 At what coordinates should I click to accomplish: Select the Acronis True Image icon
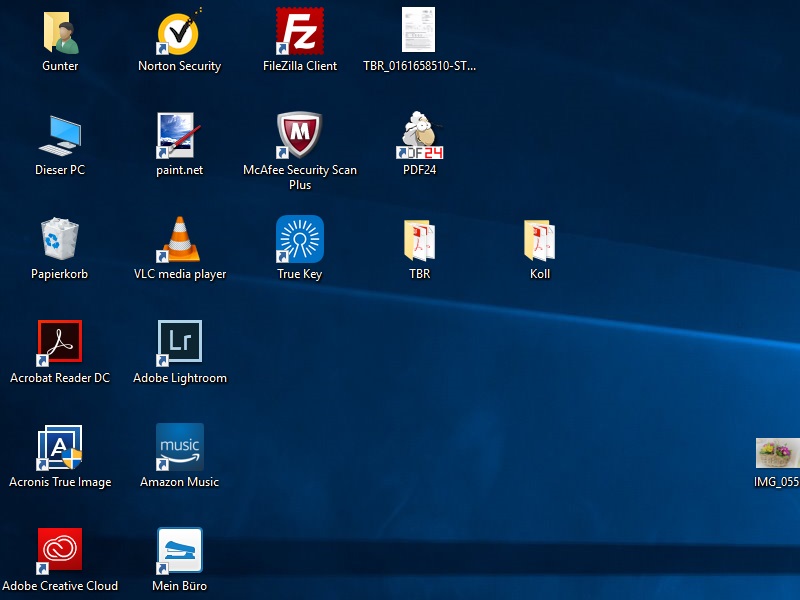pyautogui.click(x=60, y=447)
